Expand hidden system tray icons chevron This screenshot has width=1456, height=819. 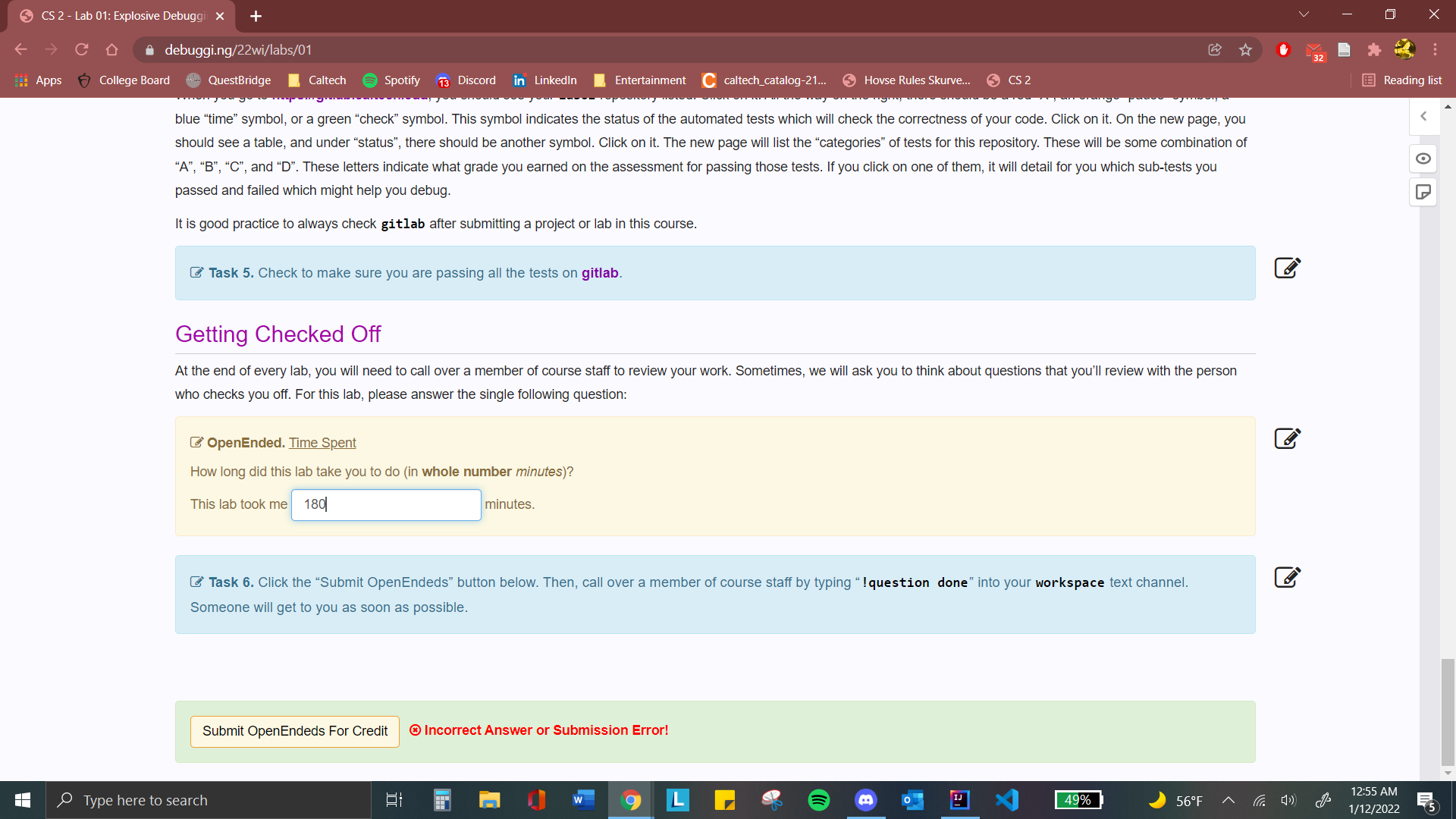[x=1228, y=801]
